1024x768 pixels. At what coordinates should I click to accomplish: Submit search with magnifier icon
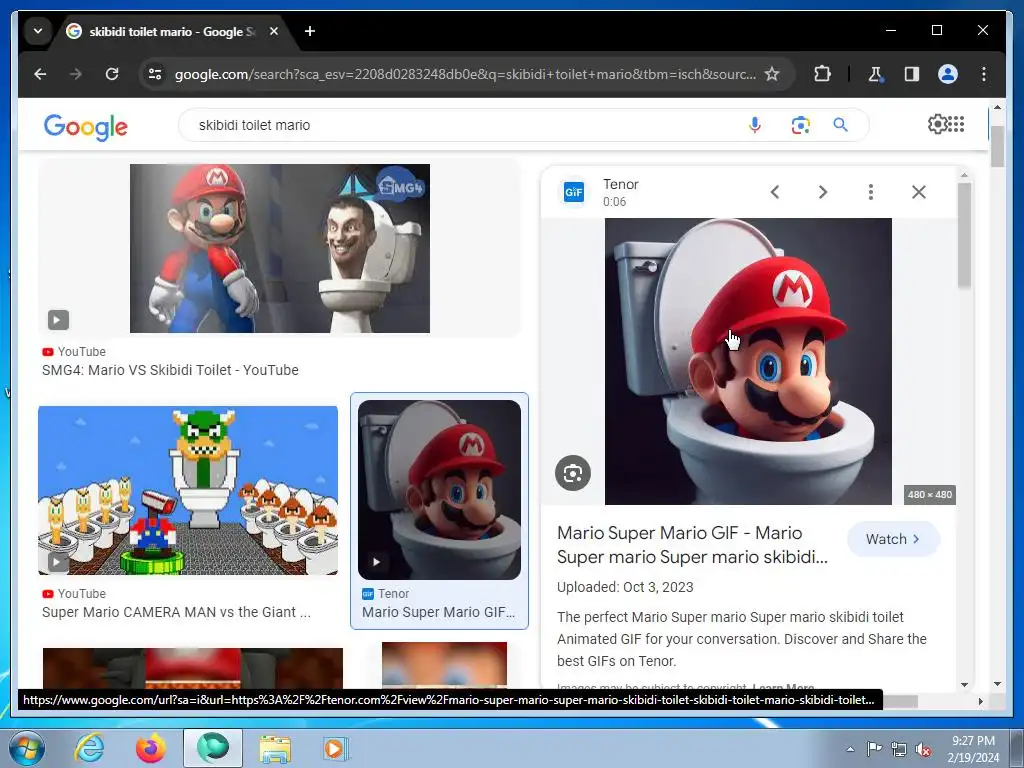point(840,125)
